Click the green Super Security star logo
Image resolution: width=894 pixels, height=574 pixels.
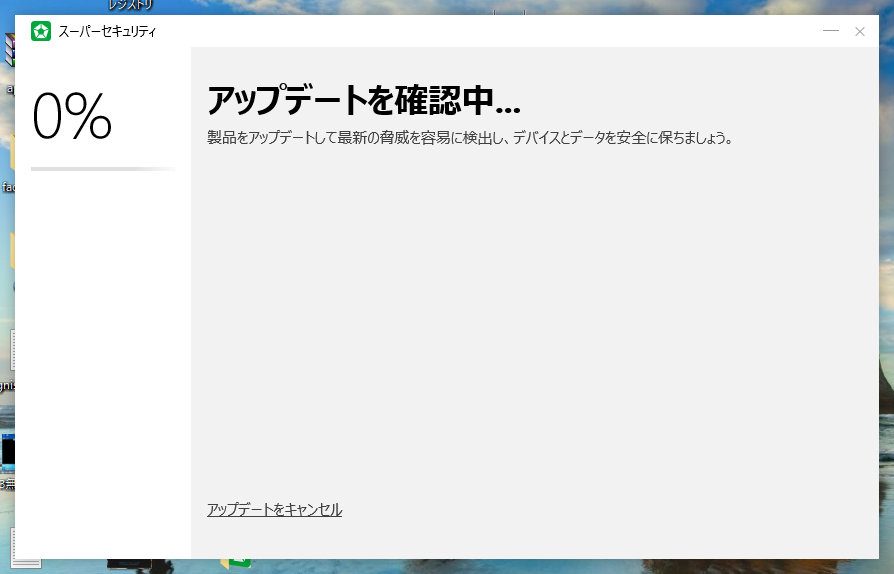coord(41,31)
